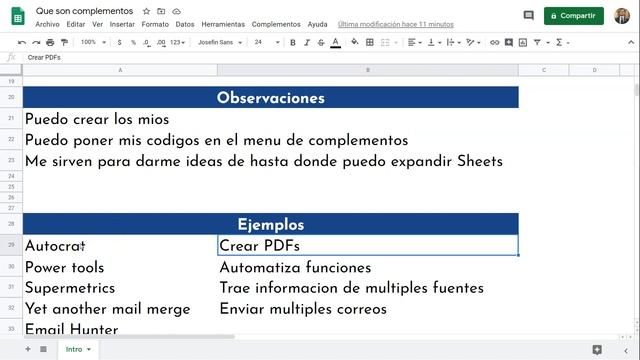This screenshot has height=360, width=640.
Task: Open the Insertar menu
Action: 122,24
